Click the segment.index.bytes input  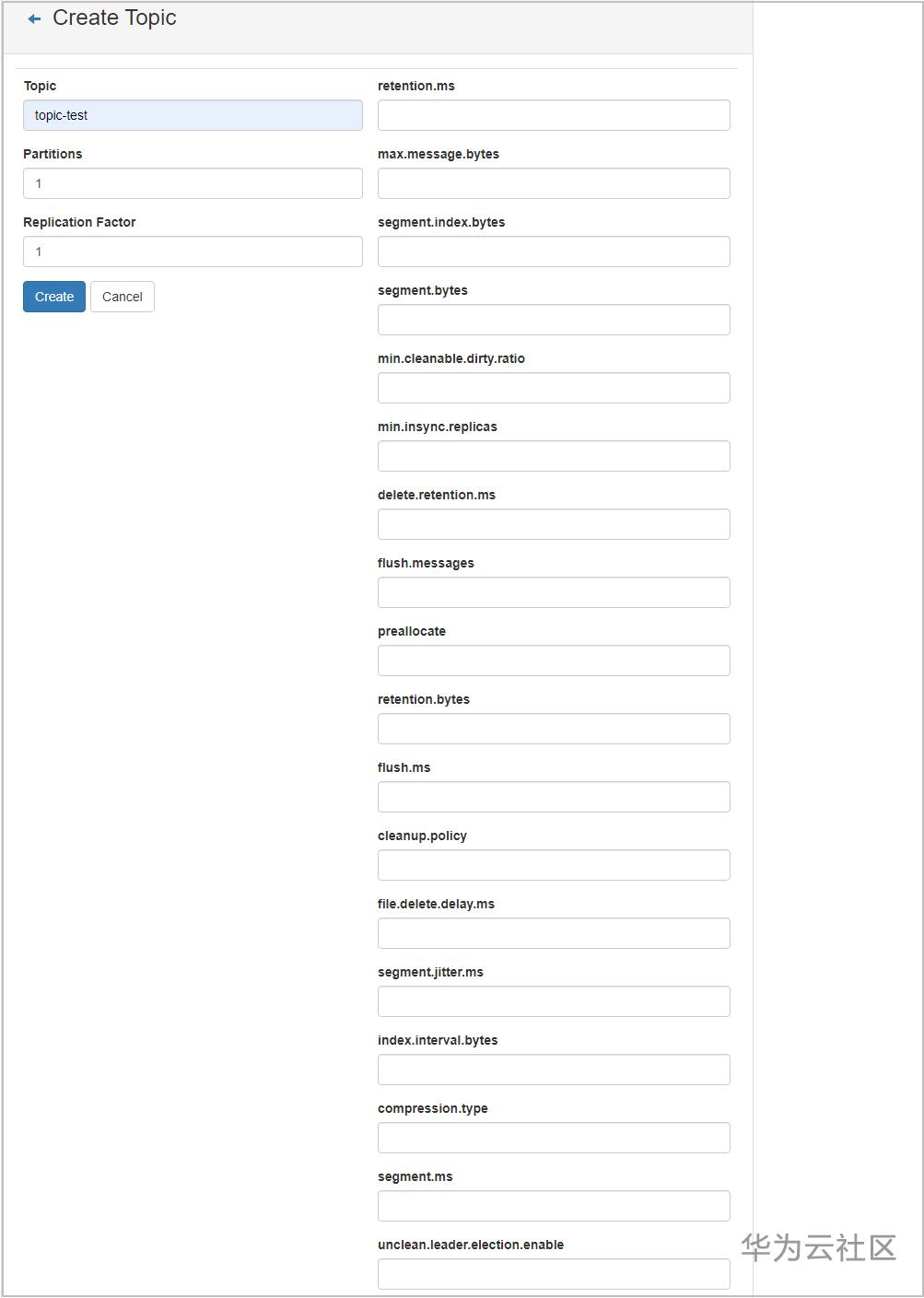(x=554, y=251)
